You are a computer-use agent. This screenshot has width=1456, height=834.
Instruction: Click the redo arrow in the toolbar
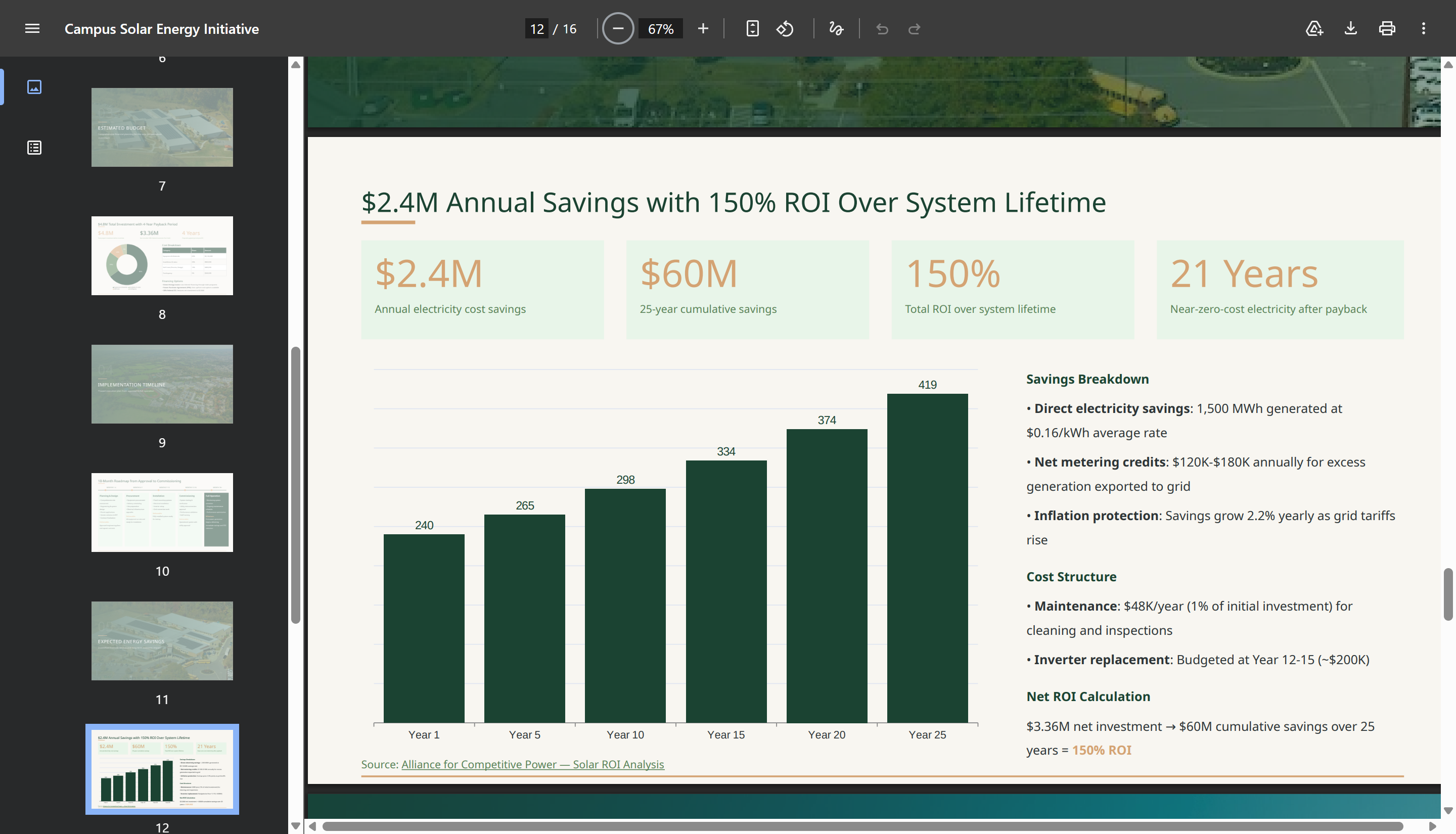[x=914, y=29]
